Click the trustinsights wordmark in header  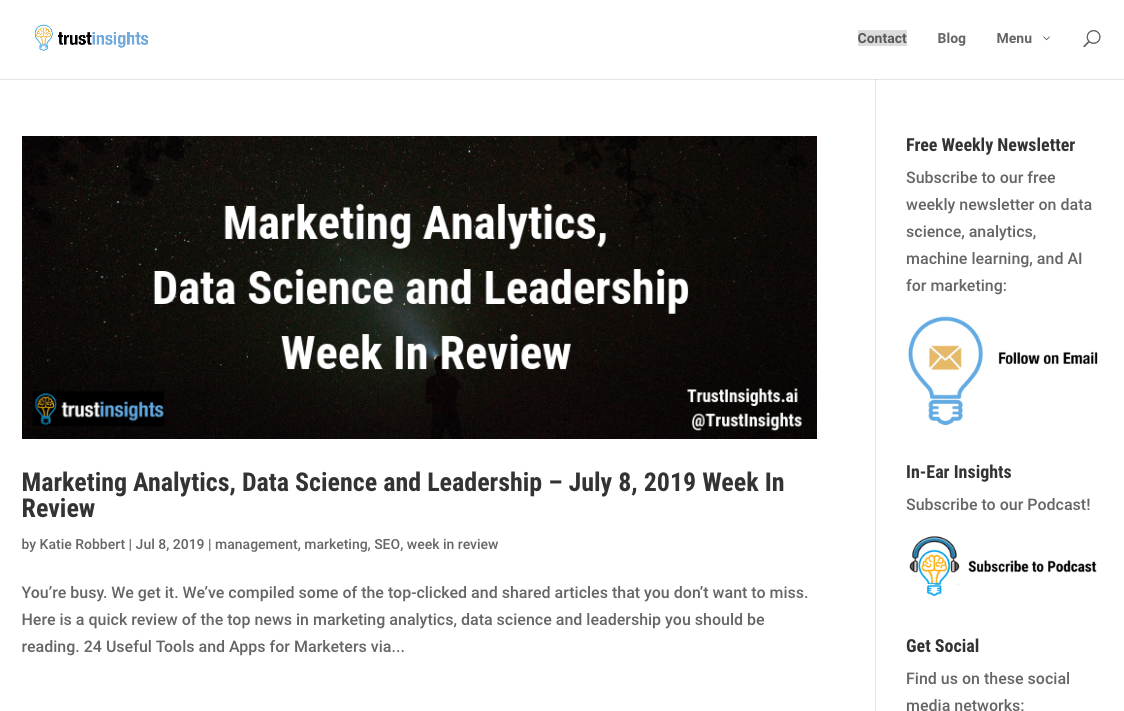[103, 39]
